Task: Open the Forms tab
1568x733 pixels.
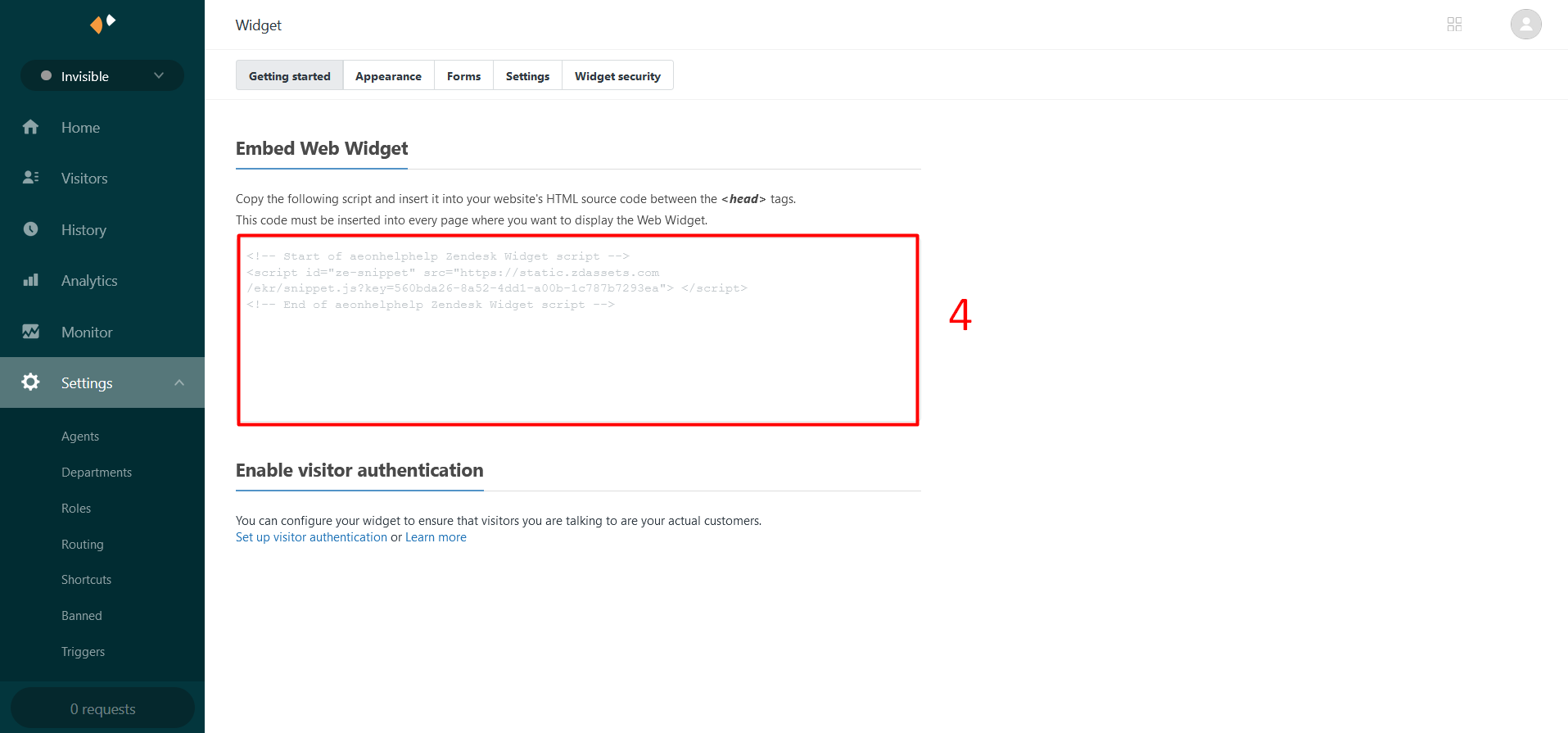Action: pos(463,76)
